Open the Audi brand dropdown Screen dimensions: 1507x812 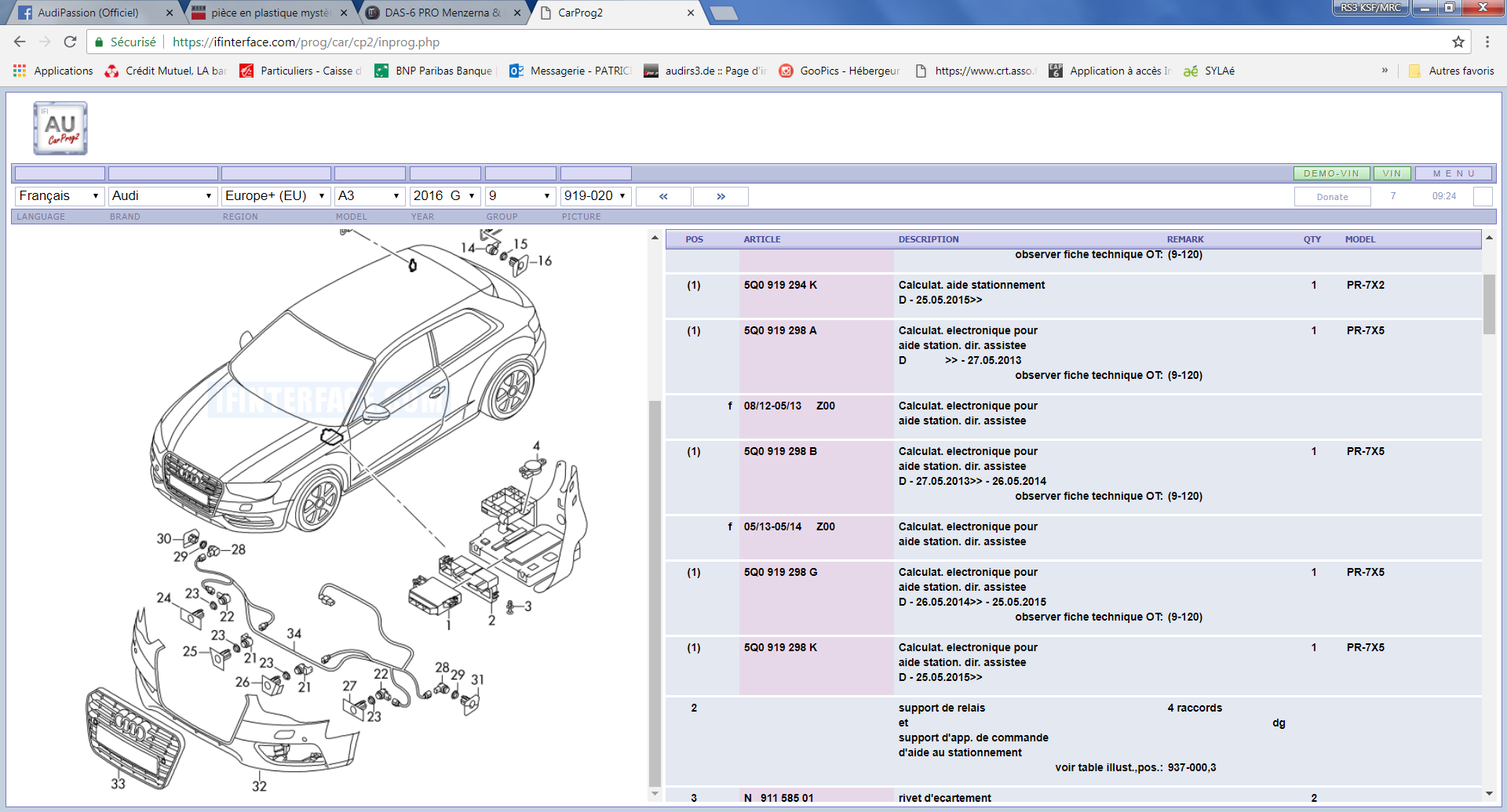(x=162, y=196)
